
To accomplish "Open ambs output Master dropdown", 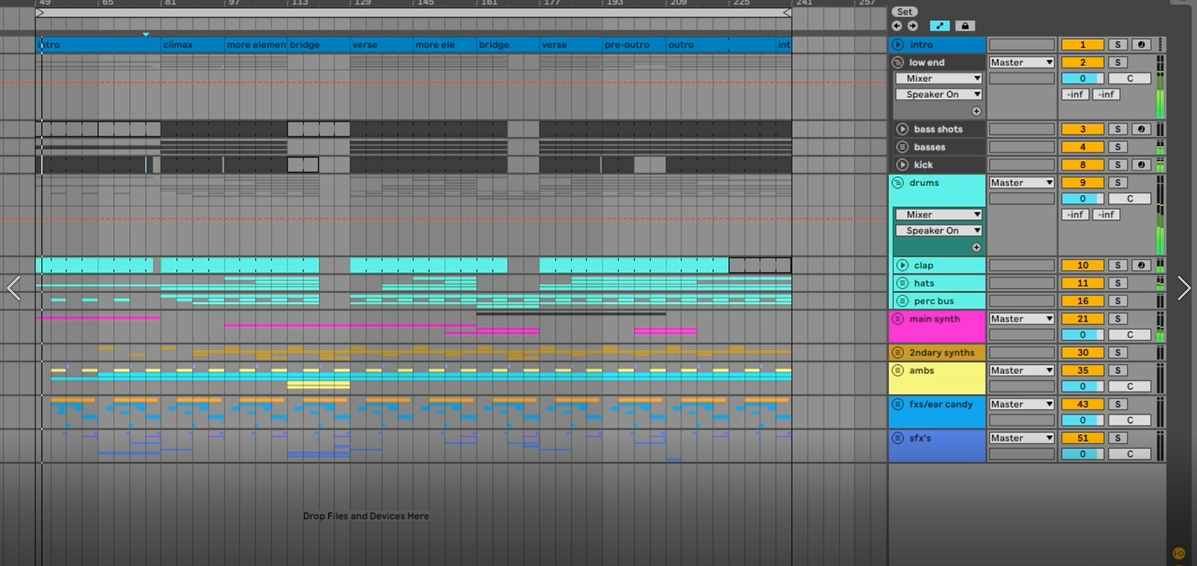I will [1021, 370].
